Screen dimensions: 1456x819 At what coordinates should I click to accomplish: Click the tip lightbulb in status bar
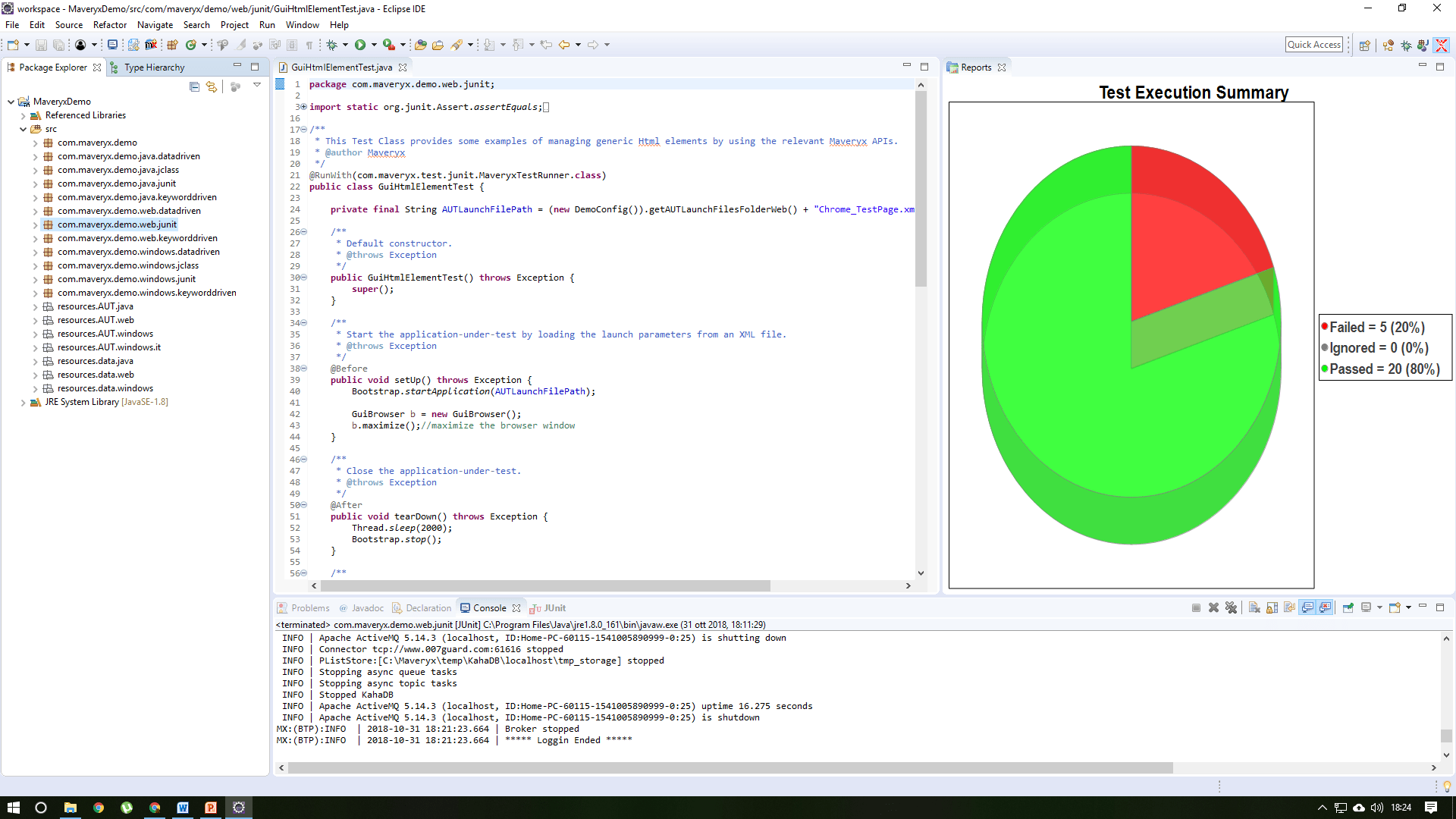click(1447, 786)
